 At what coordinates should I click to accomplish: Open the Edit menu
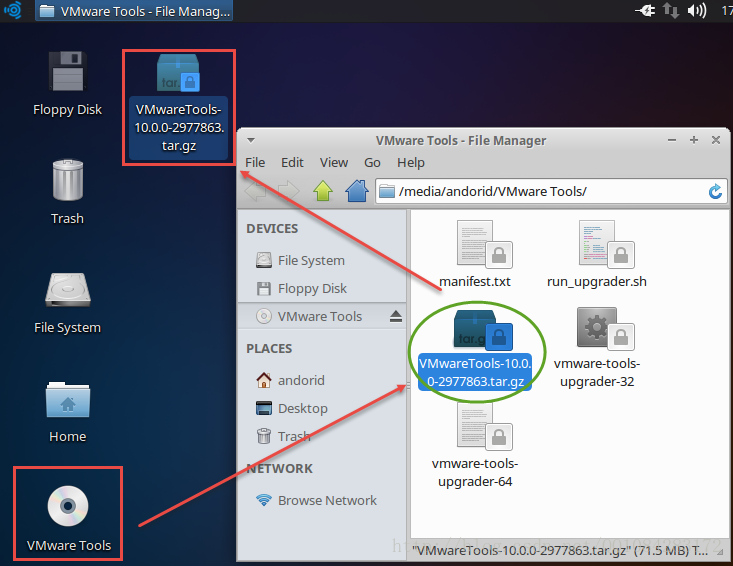[x=292, y=163]
